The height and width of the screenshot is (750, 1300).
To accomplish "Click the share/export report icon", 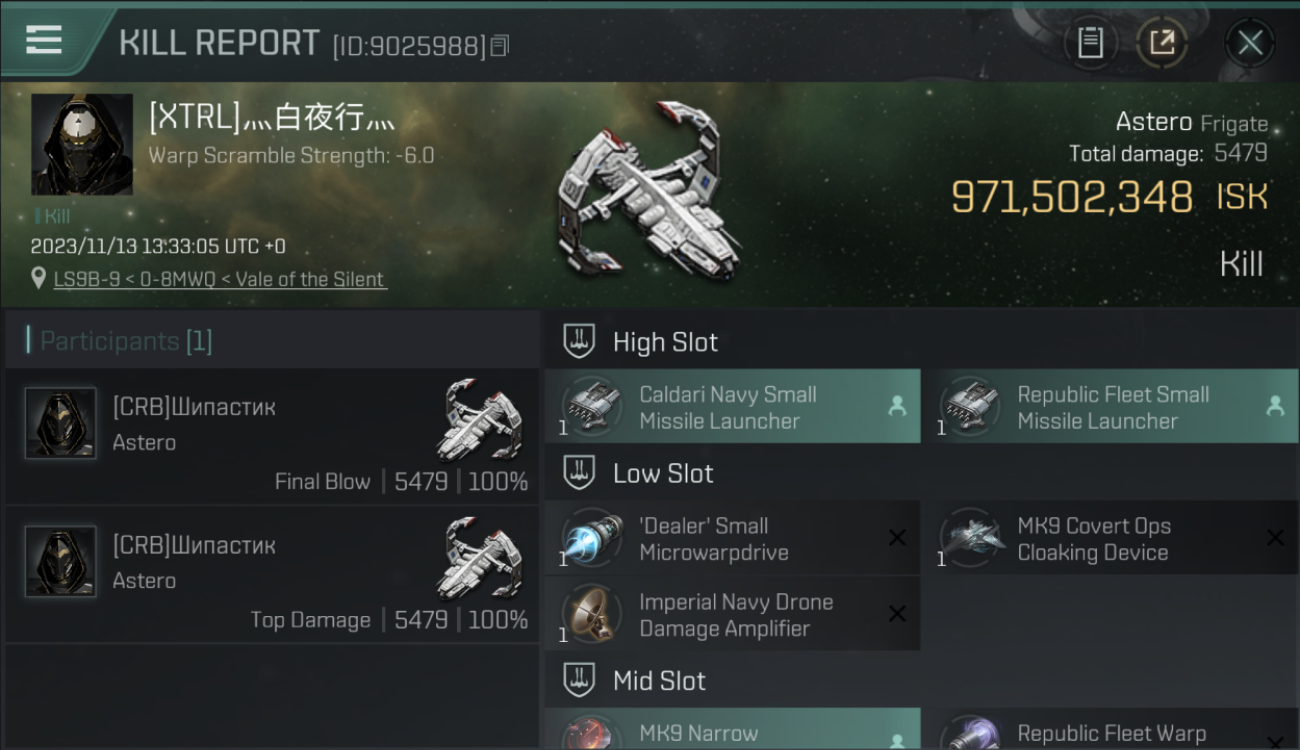I will point(1162,42).
